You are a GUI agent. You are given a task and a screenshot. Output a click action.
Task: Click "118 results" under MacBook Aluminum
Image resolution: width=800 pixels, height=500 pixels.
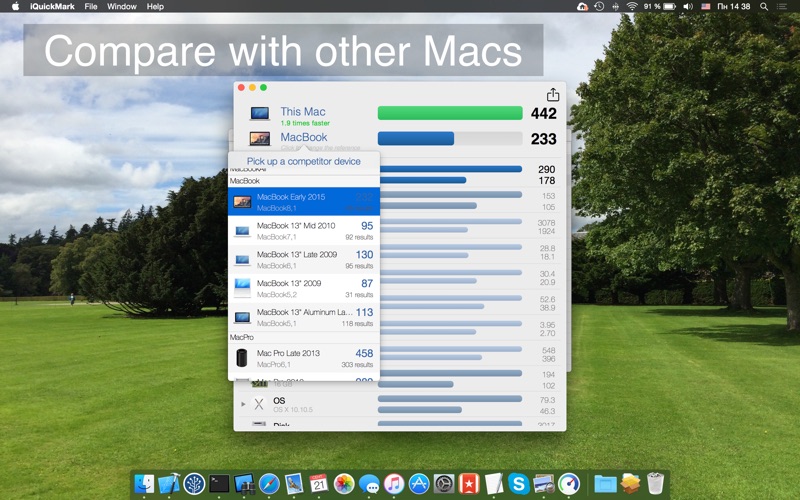357,324
